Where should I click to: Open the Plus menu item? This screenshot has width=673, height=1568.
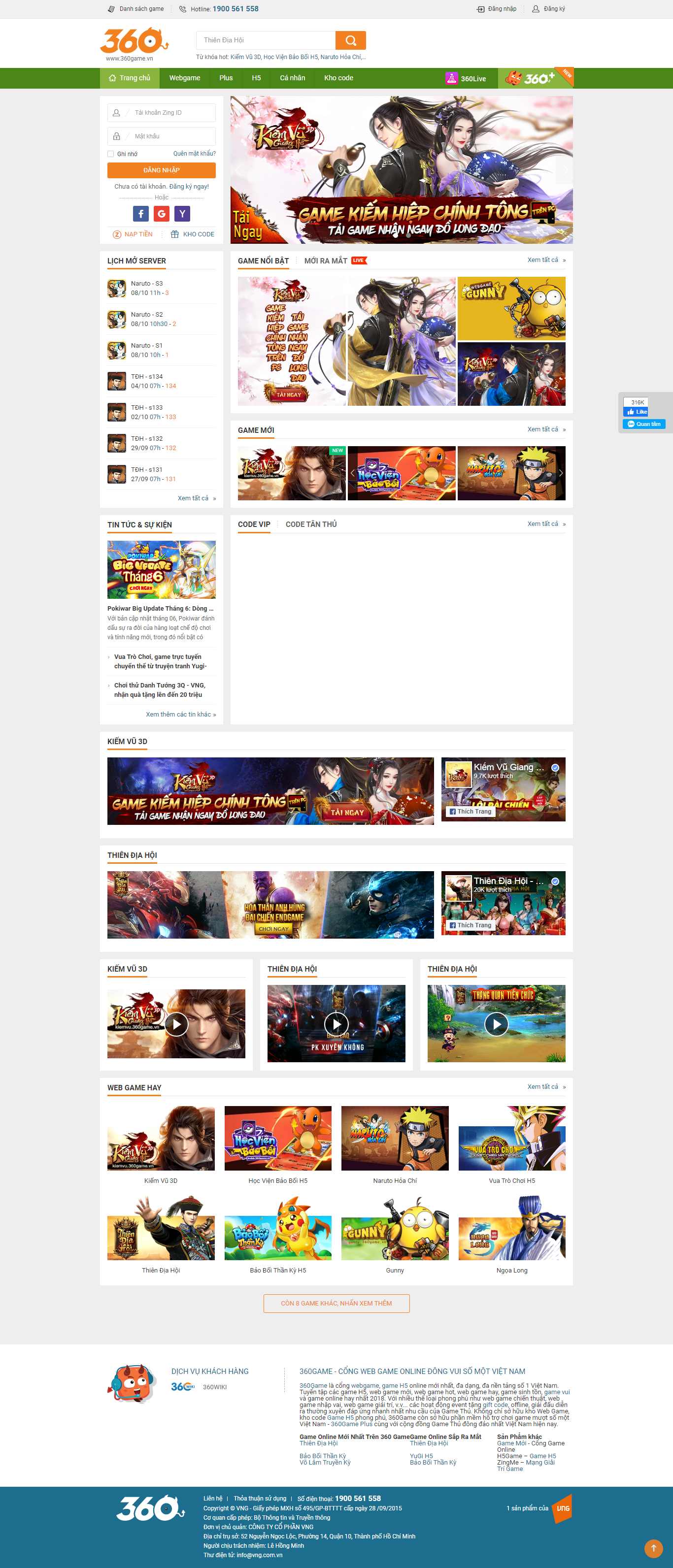point(226,78)
